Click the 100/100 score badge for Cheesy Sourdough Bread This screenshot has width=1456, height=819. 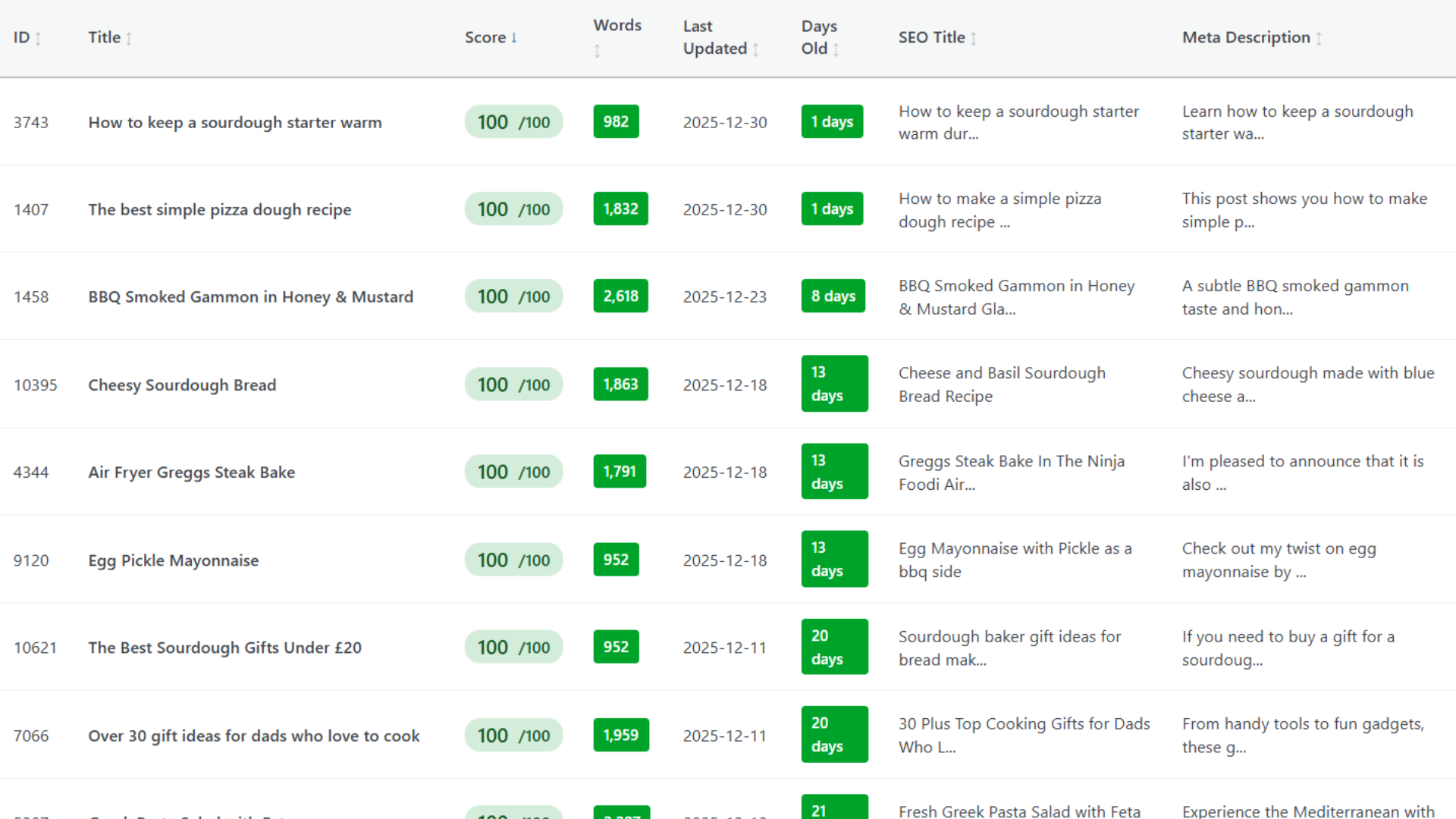click(513, 384)
